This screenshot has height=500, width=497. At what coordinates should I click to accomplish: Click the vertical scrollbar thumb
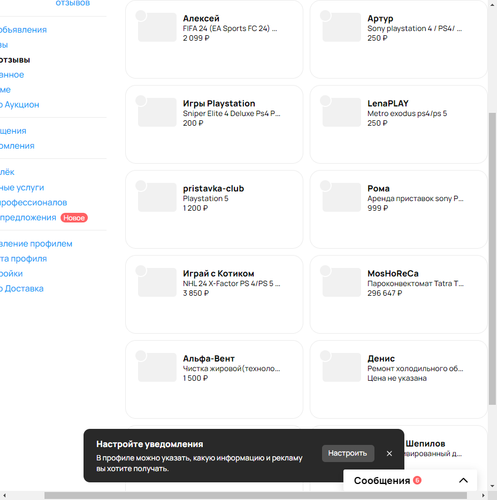click(x=492, y=259)
